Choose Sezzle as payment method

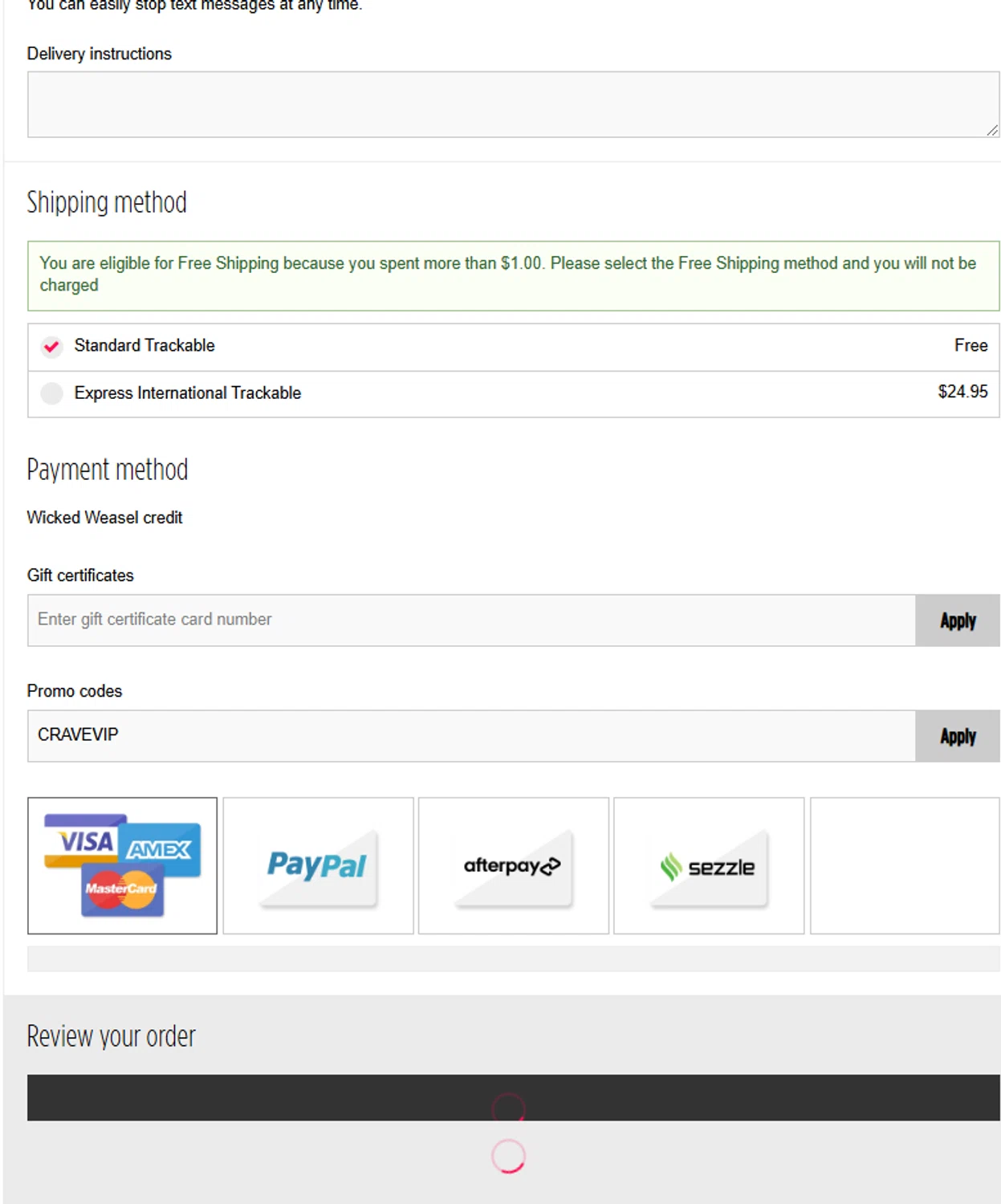(709, 865)
